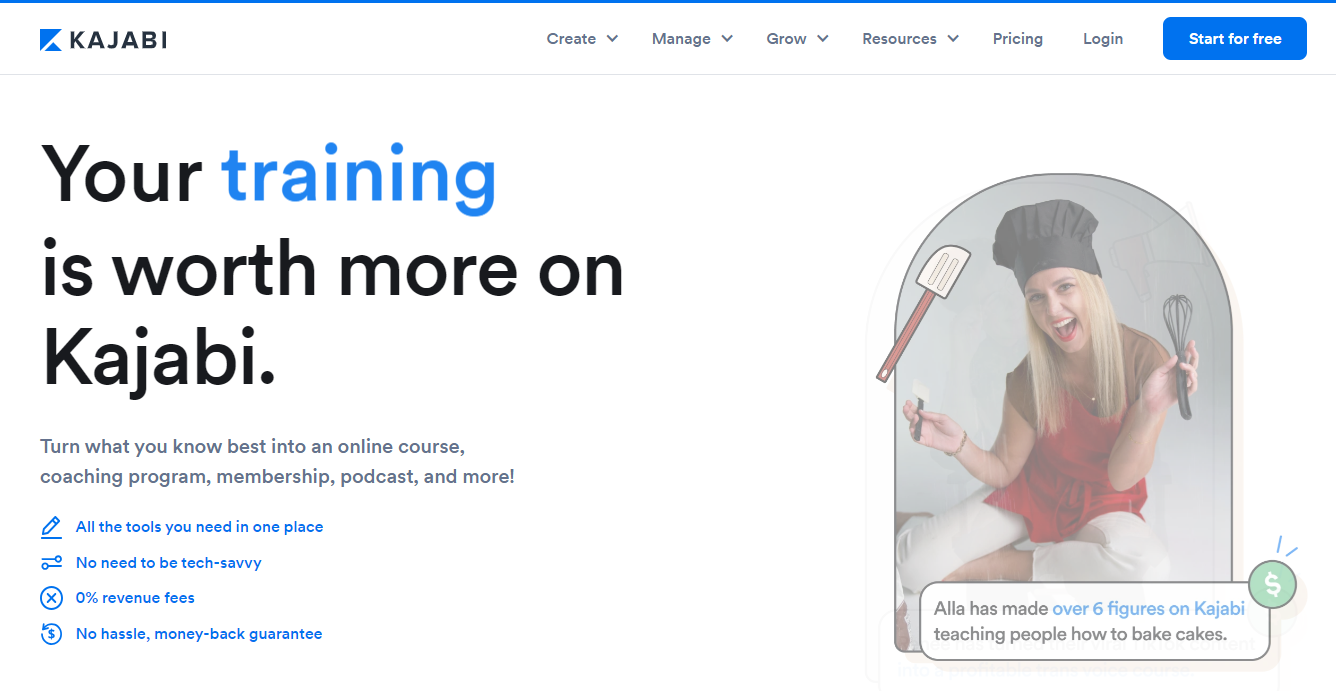Click 'All the tools you need in one place'
The image size is (1336, 691).
(x=199, y=527)
